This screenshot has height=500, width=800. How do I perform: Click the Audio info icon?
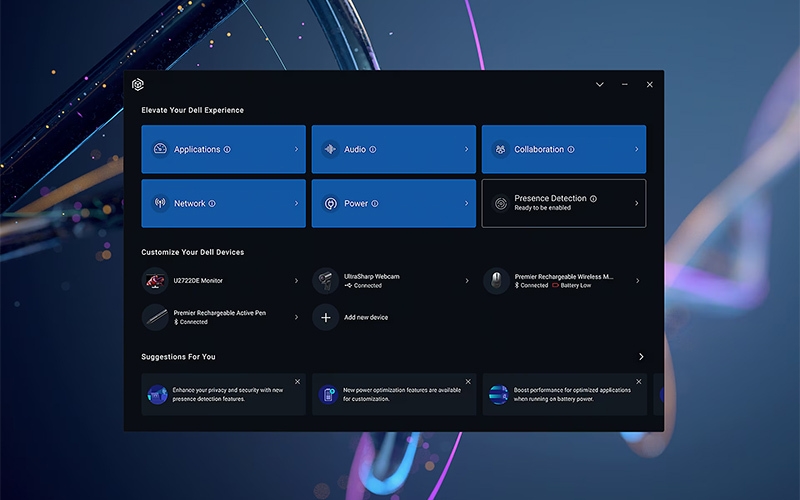coord(373,150)
